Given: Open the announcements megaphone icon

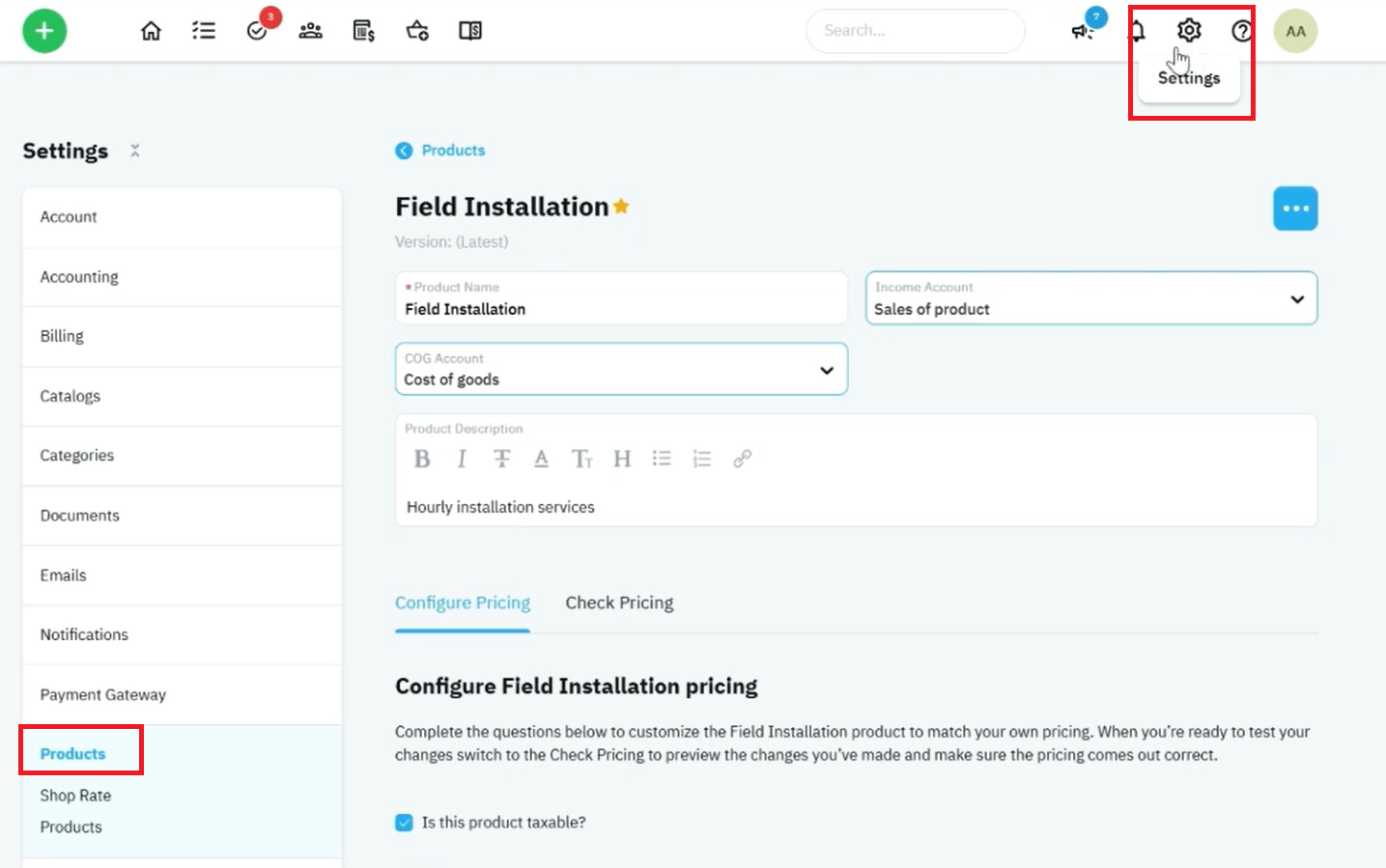Looking at the screenshot, I should click(1083, 31).
